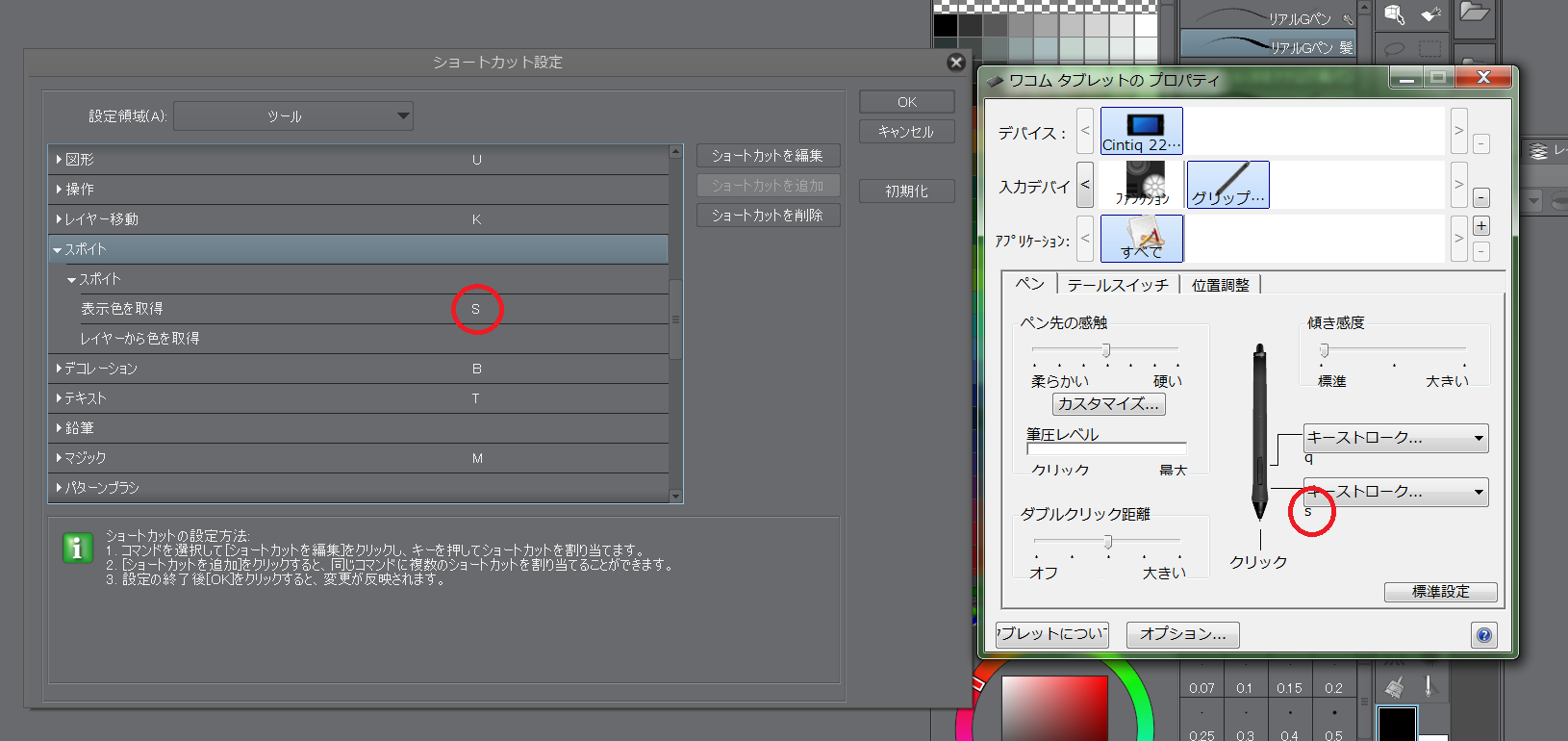1568x741 pixels.
Task: Remove the input tool with its minus button
Action: [1481, 197]
